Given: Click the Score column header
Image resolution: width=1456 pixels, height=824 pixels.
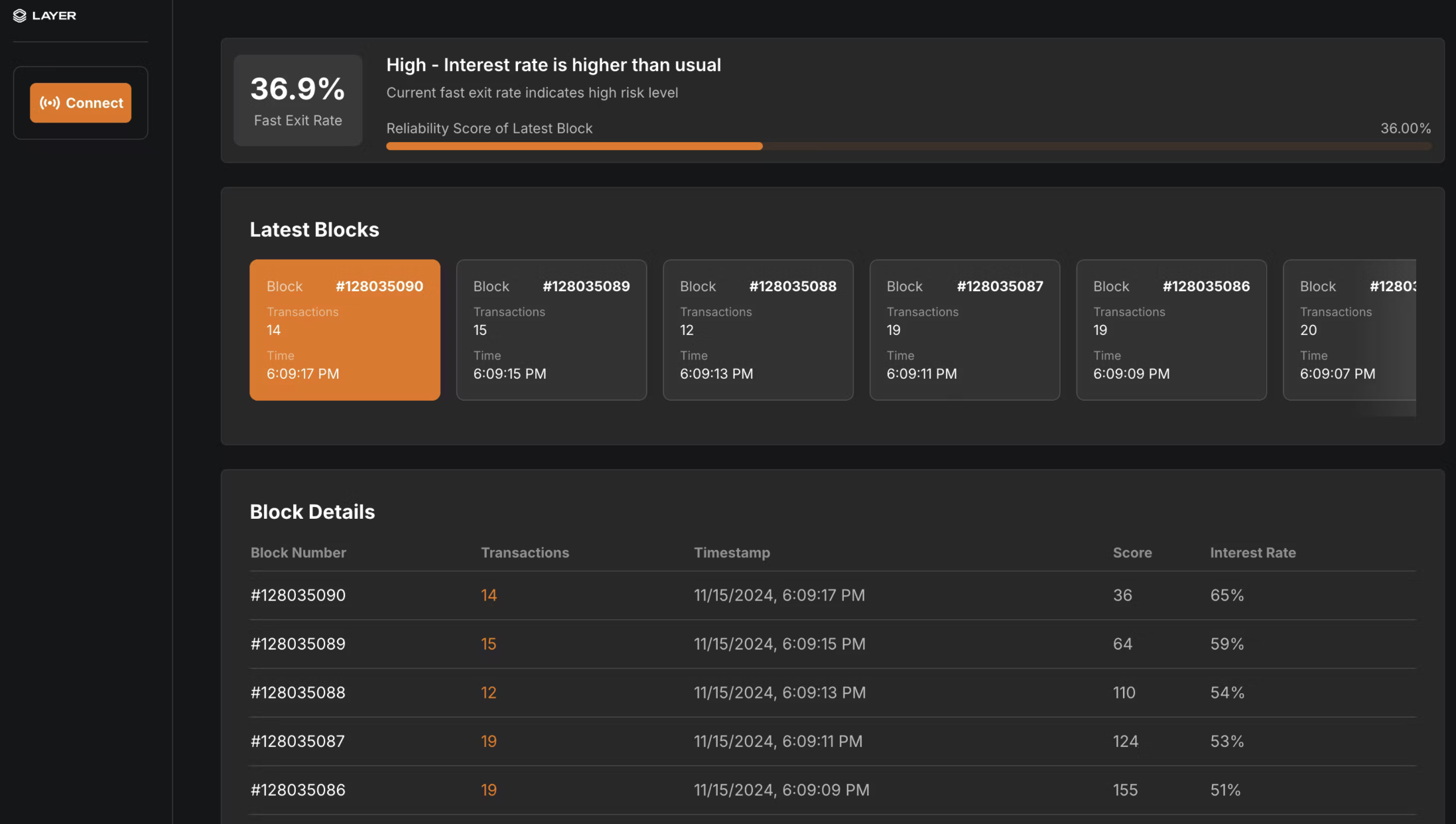Looking at the screenshot, I should coord(1132,553).
